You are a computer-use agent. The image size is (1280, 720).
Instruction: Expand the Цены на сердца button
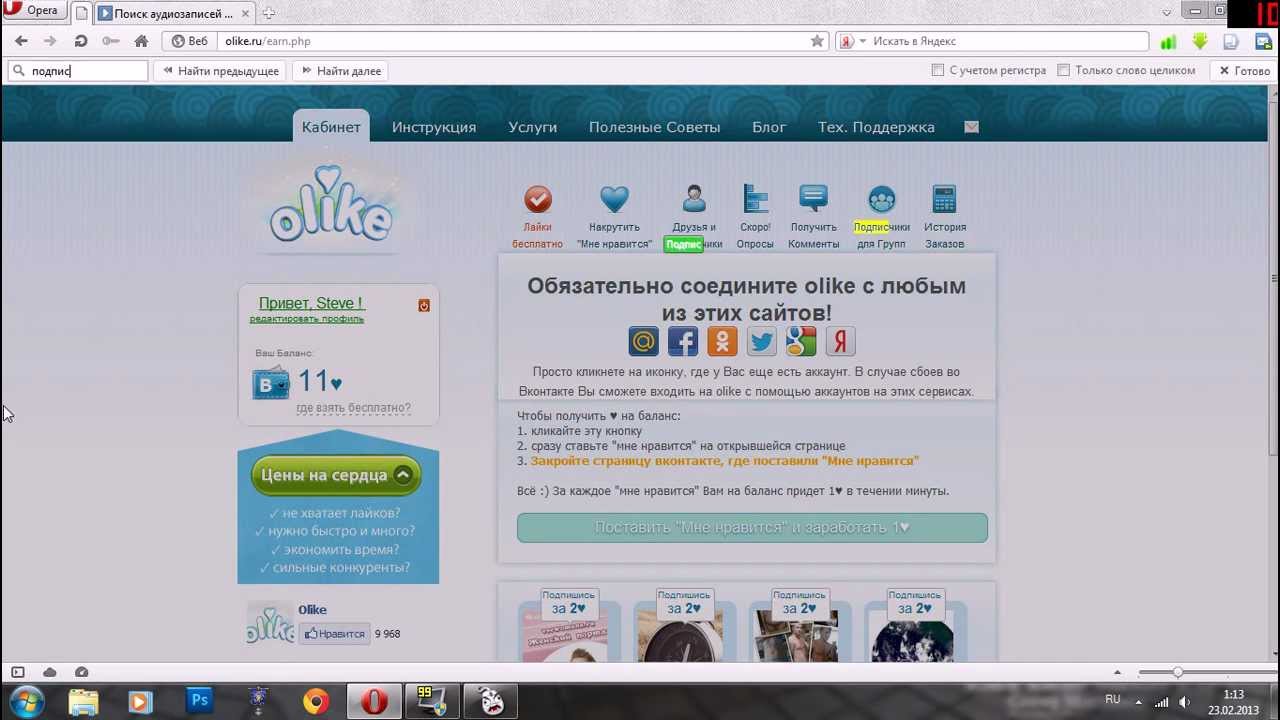pyautogui.click(x=336, y=475)
